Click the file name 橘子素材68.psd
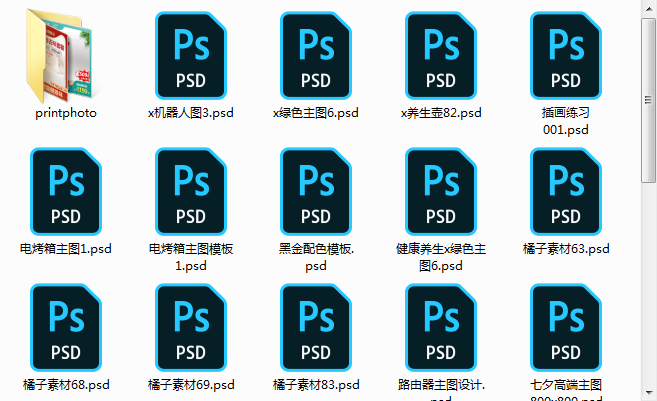The height and width of the screenshot is (401, 657). pyautogui.click(x=66, y=385)
